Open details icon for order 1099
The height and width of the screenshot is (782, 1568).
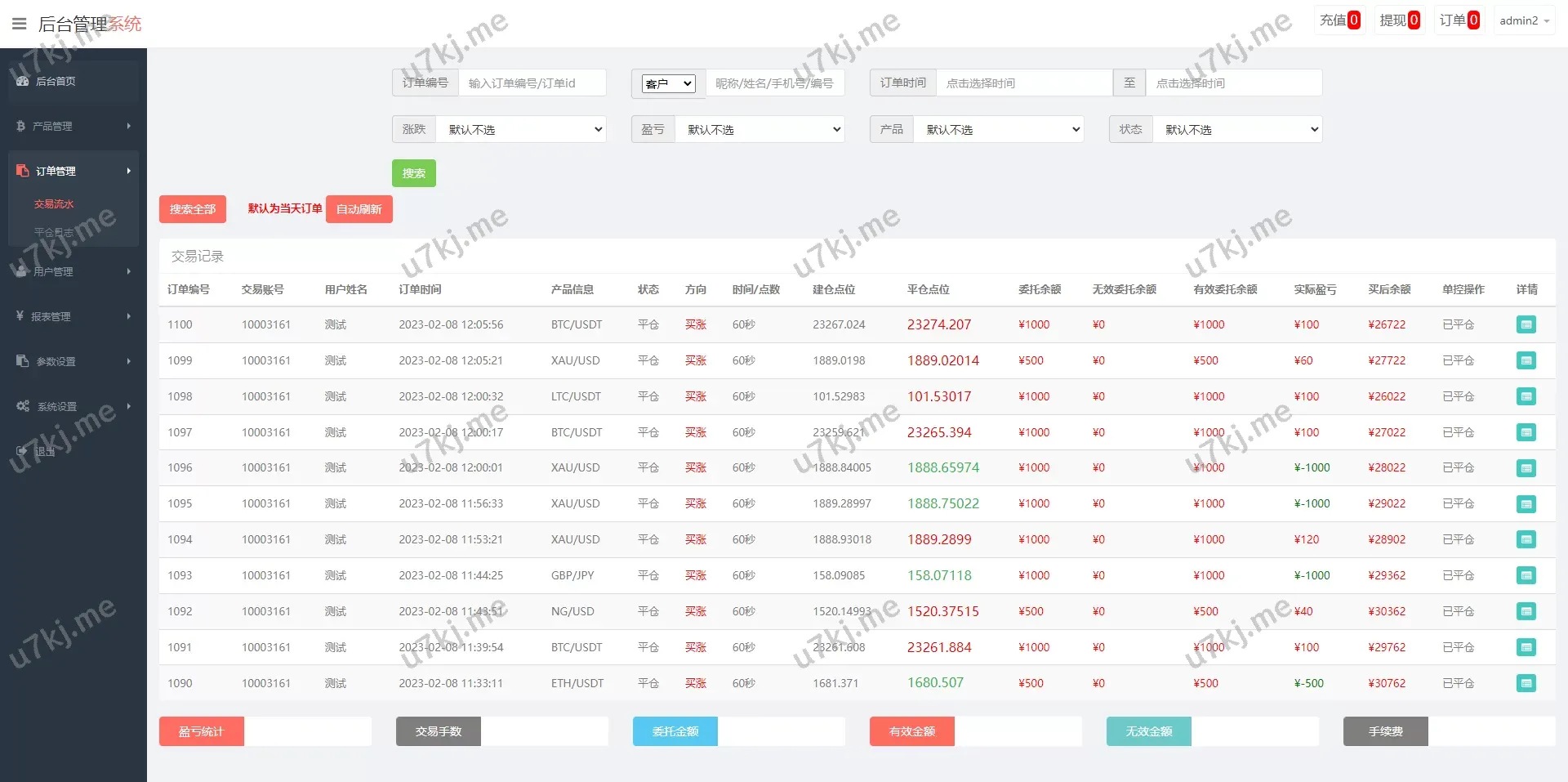click(x=1526, y=360)
